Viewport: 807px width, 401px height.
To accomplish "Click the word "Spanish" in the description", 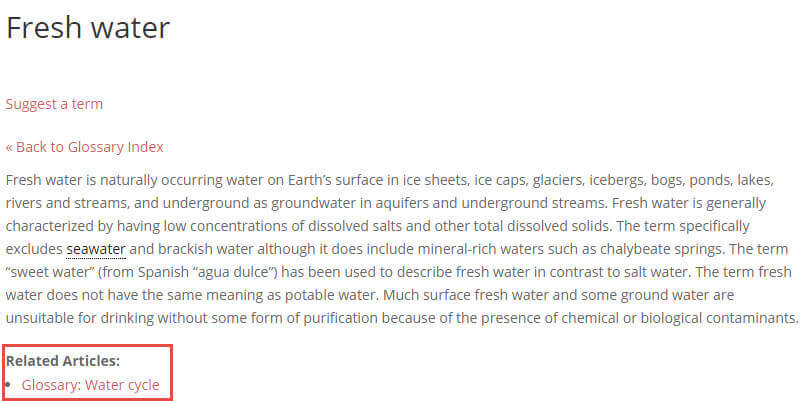I will (x=178, y=272).
